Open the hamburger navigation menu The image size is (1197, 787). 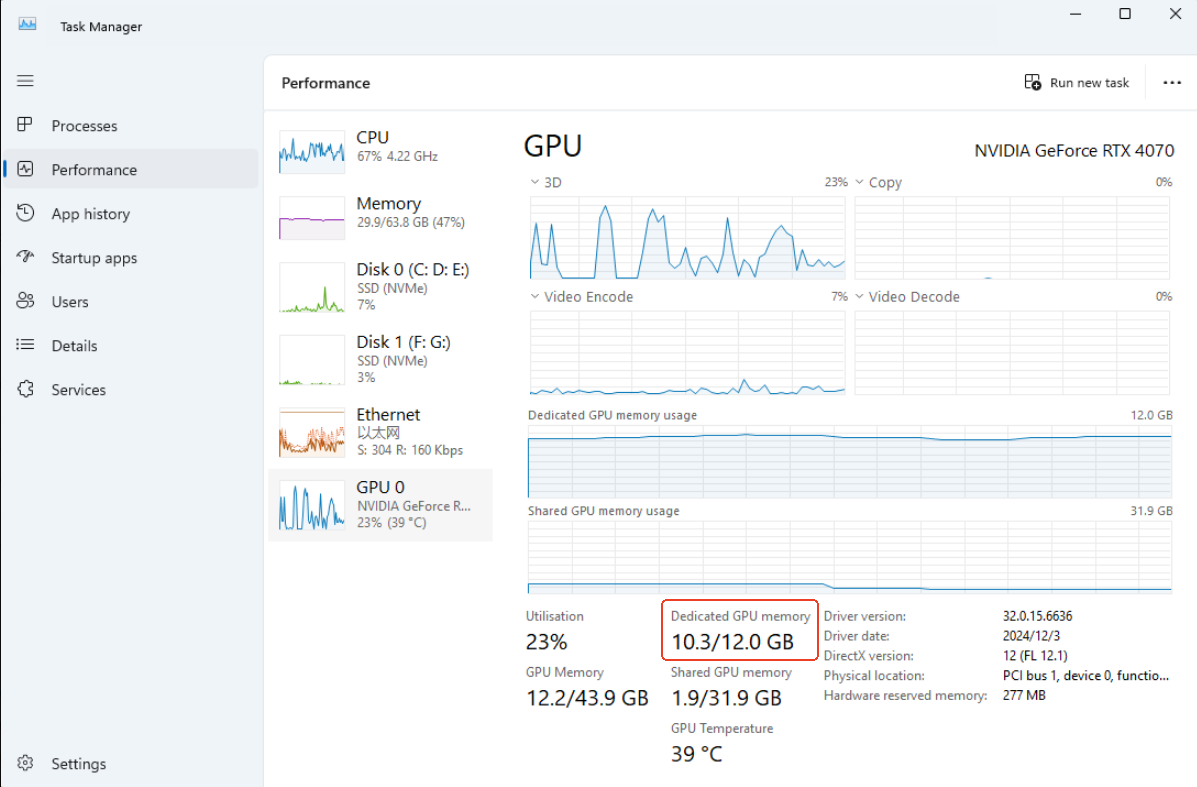[25, 81]
